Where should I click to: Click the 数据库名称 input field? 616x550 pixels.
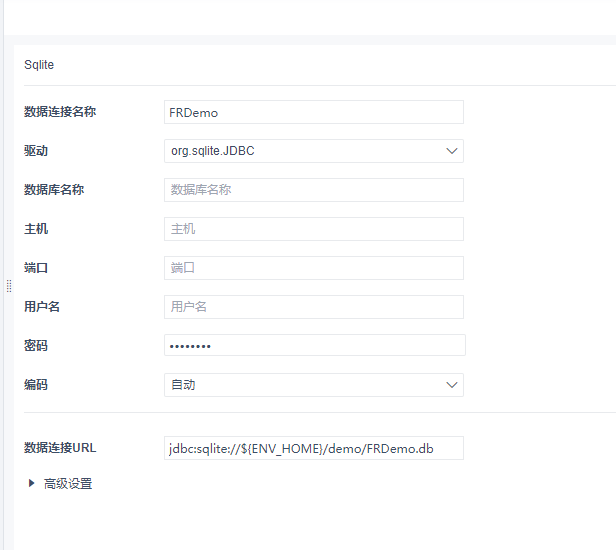[314, 190]
